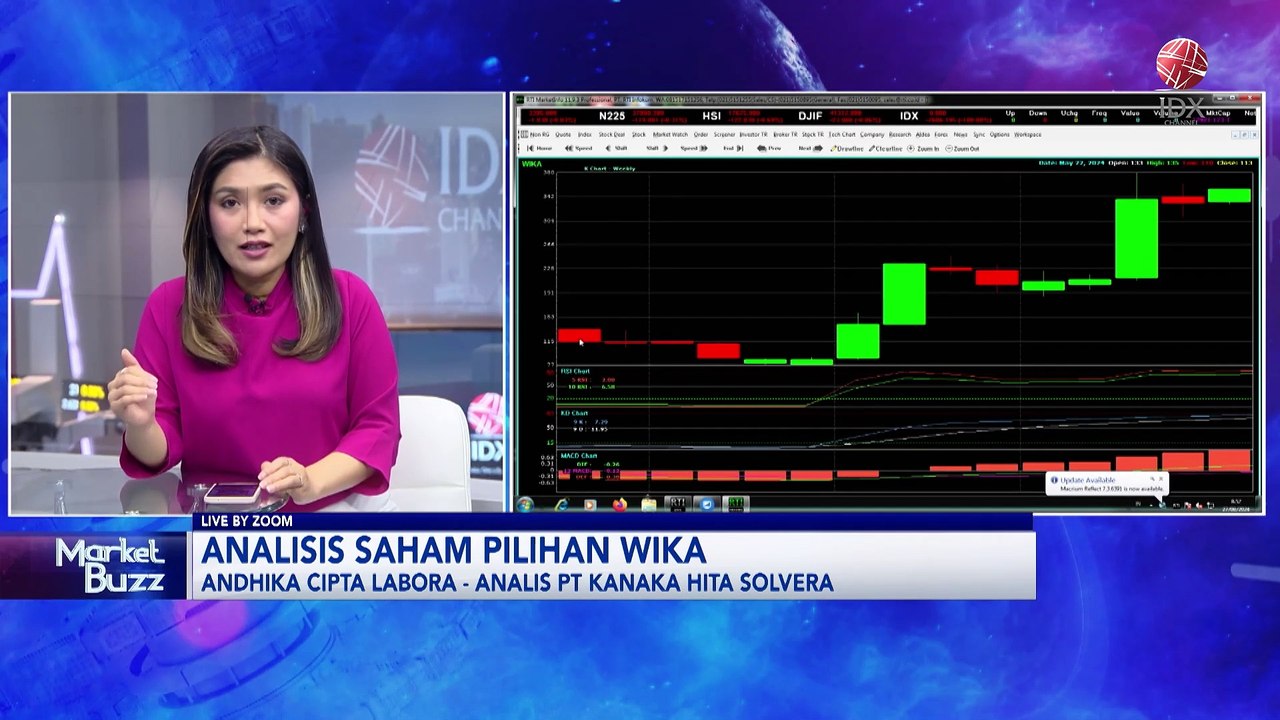This screenshot has width=1280, height=720.
Task: Open the Order menu
Action: [701, 134]
